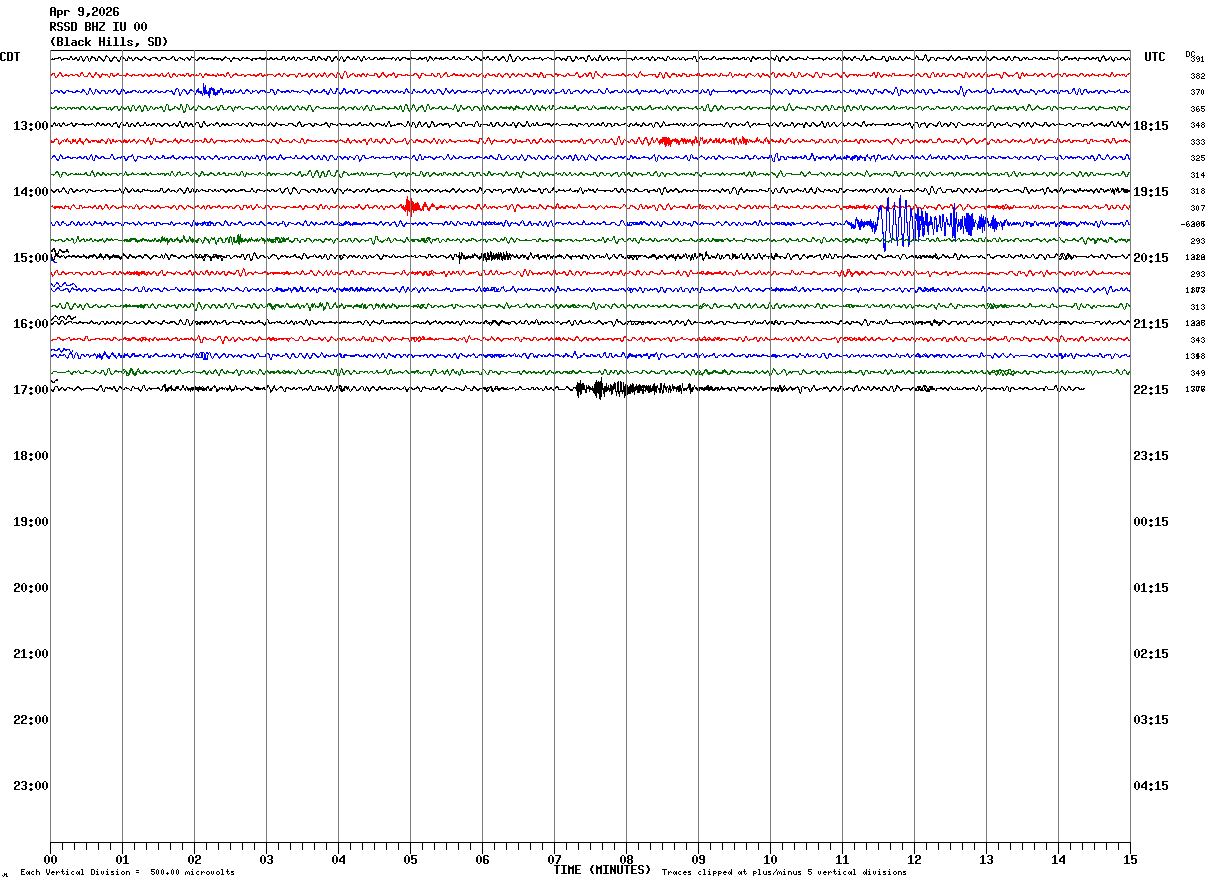Click the date label "Apr 9,2026"

click(84, 12)
